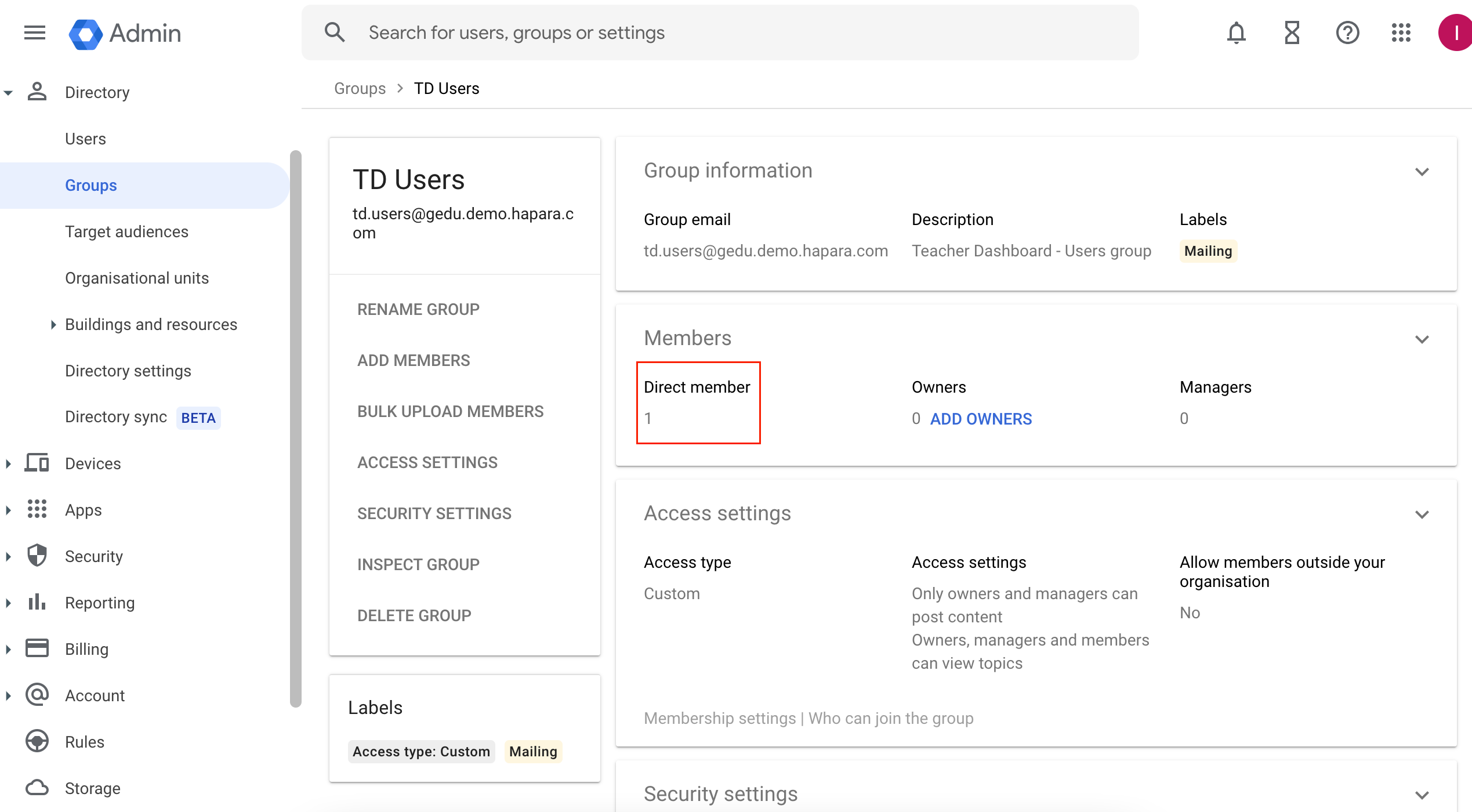
Task: Open Users in the sidebar
Action: pyautogui.click(x=85, y=139)
